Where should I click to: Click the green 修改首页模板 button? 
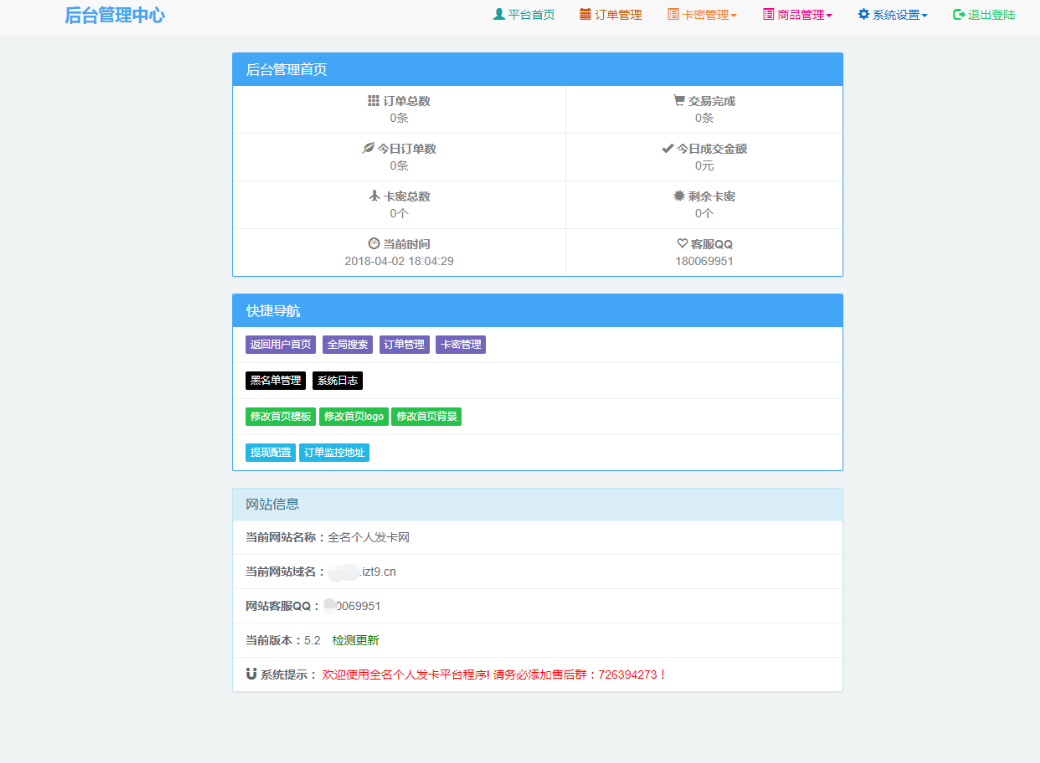(x=281, y=416)
